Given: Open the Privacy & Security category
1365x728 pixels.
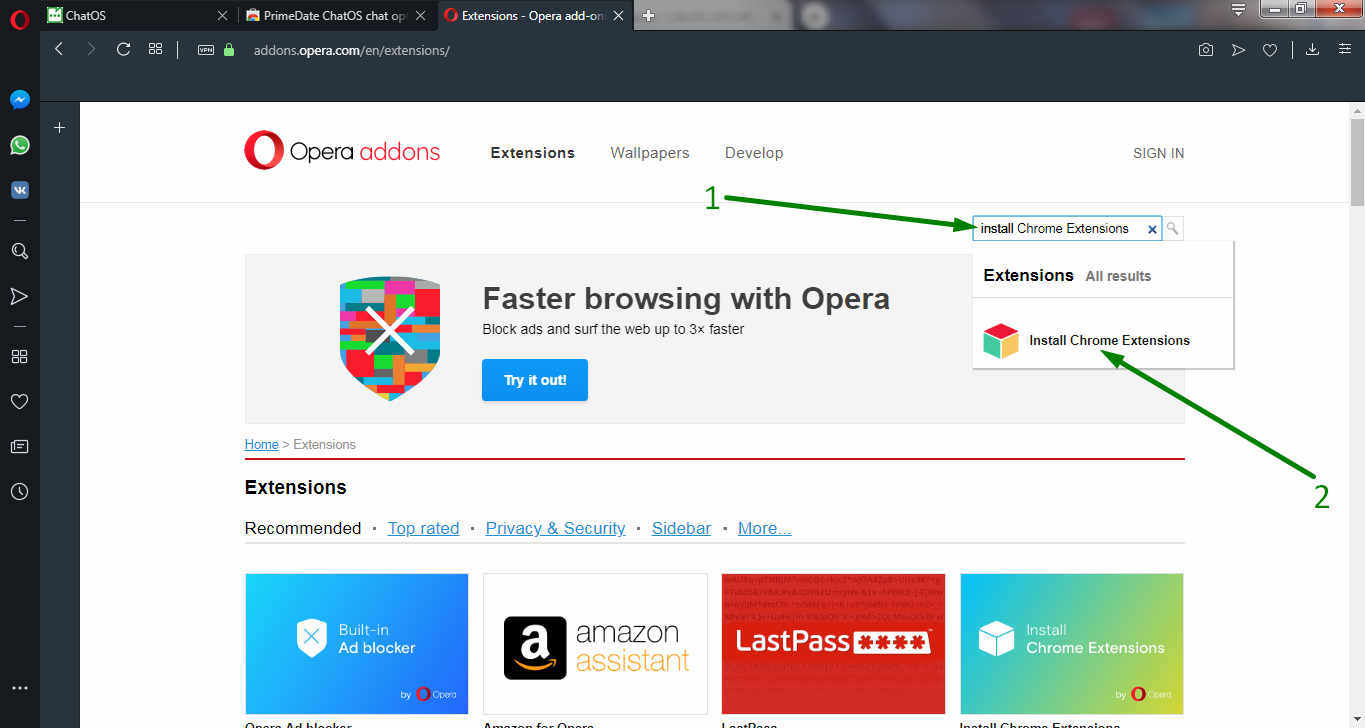Looking at the screenshot, I should (x=556, y=528).
